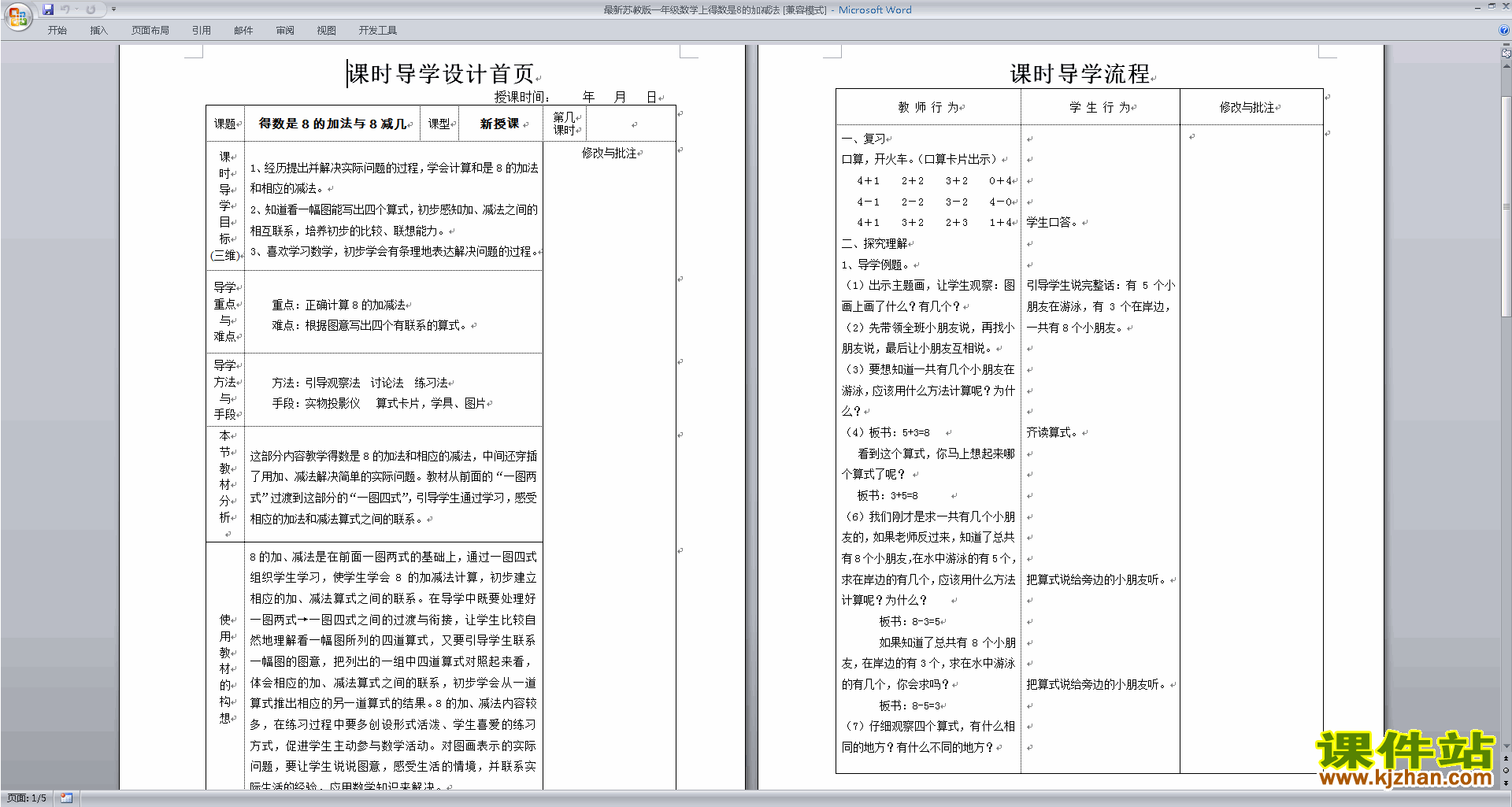The height and width of the screenshot is (807, 1512).
Task: Click the 新授课 table cell
Action: pyautogui.click(x=499, y=124)
